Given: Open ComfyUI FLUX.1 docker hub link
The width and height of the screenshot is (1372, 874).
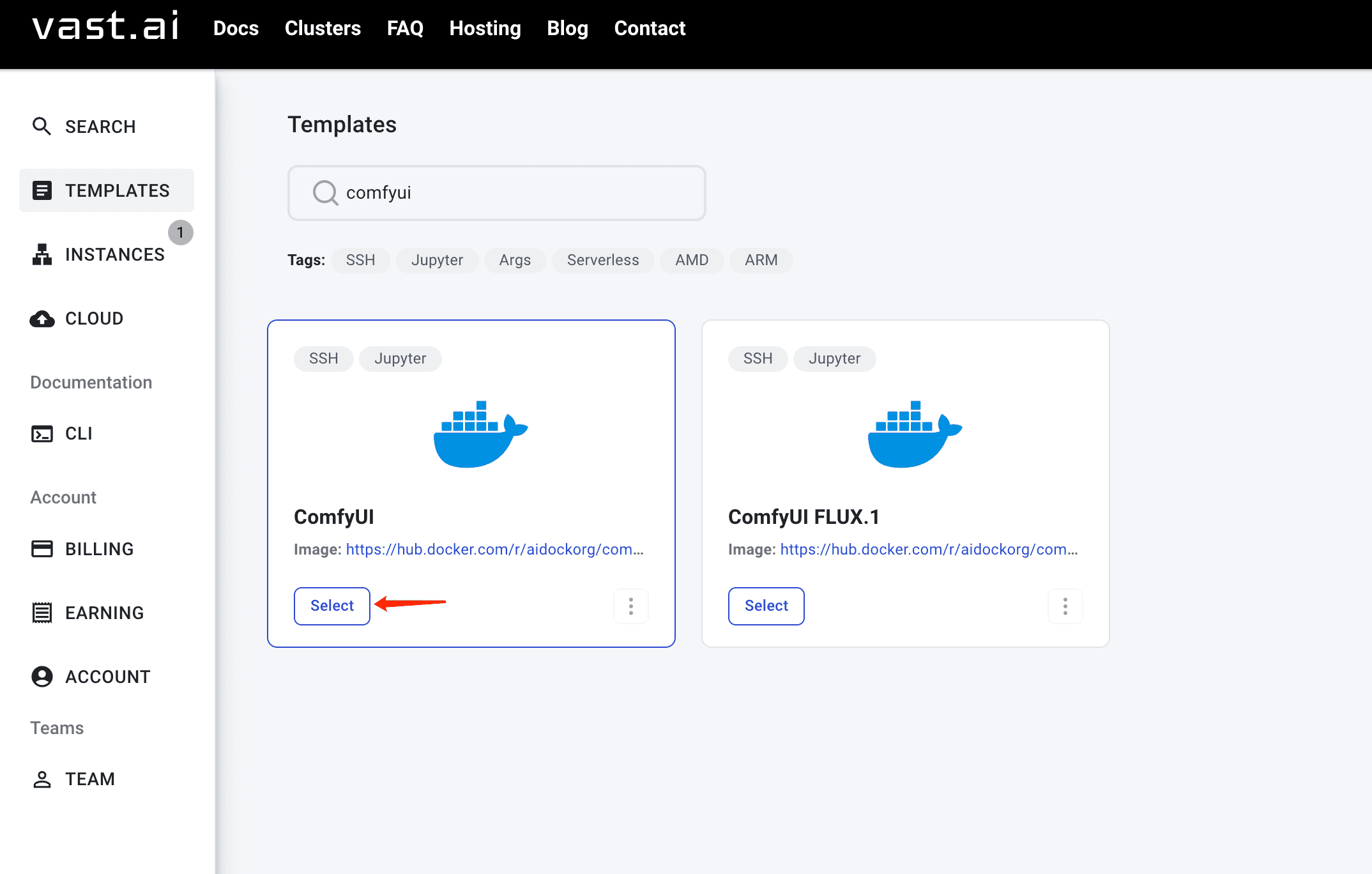Looking at the screenshot, I should (929, 549).
